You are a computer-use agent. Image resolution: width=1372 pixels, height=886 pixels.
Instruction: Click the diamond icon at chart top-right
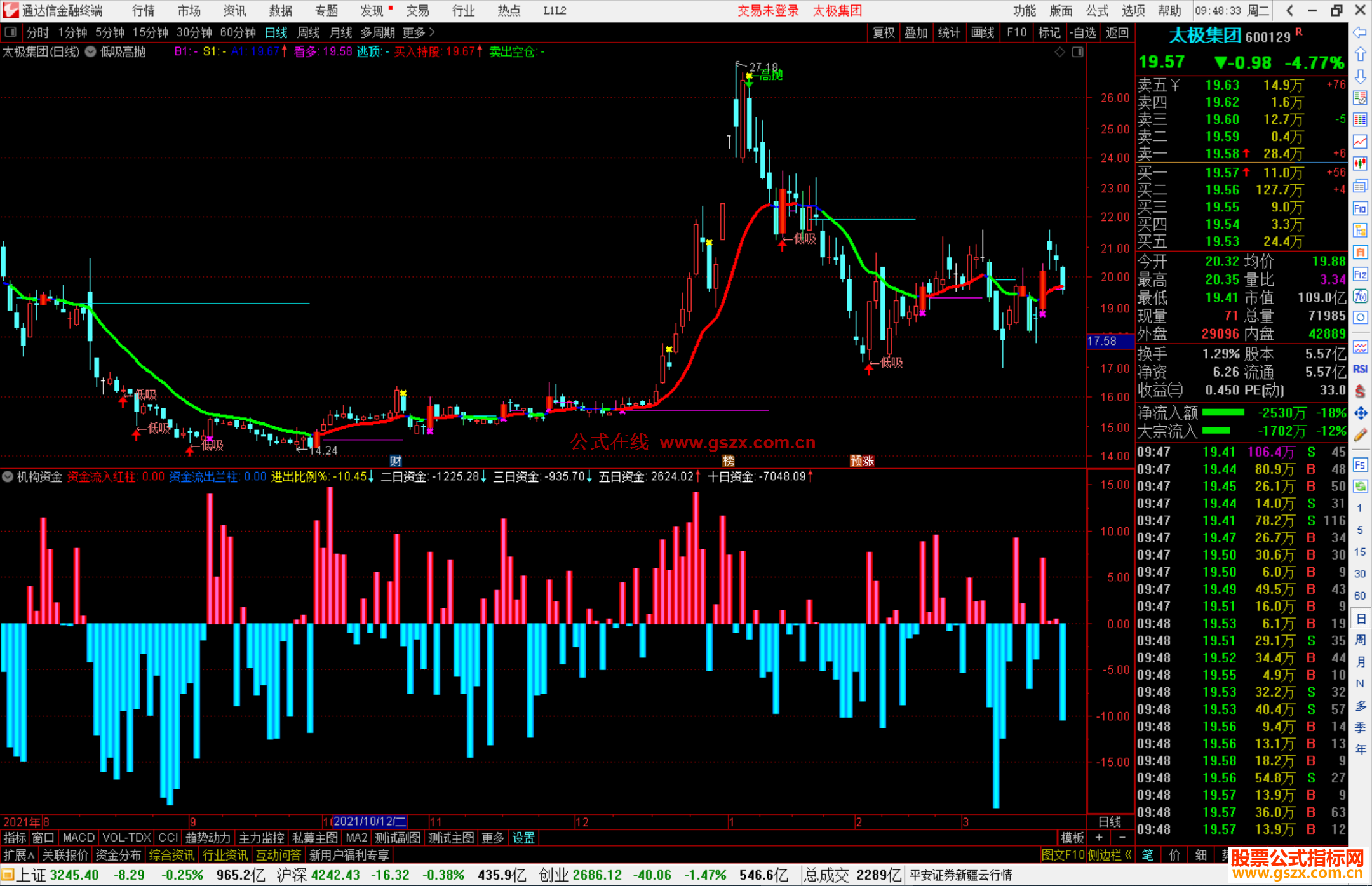pos(1059,52)
